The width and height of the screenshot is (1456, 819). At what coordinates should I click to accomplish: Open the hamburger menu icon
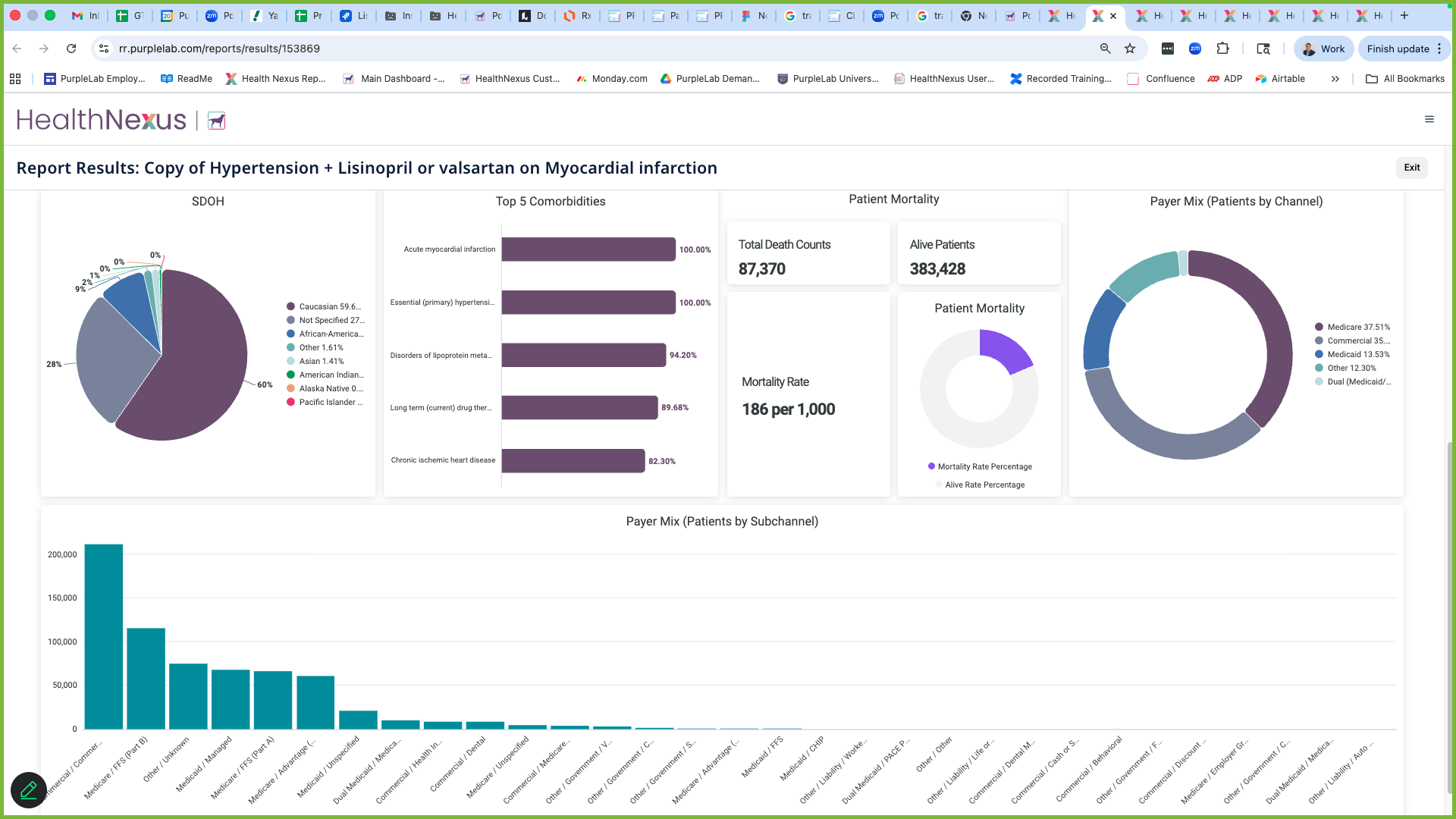point(1429,119)
